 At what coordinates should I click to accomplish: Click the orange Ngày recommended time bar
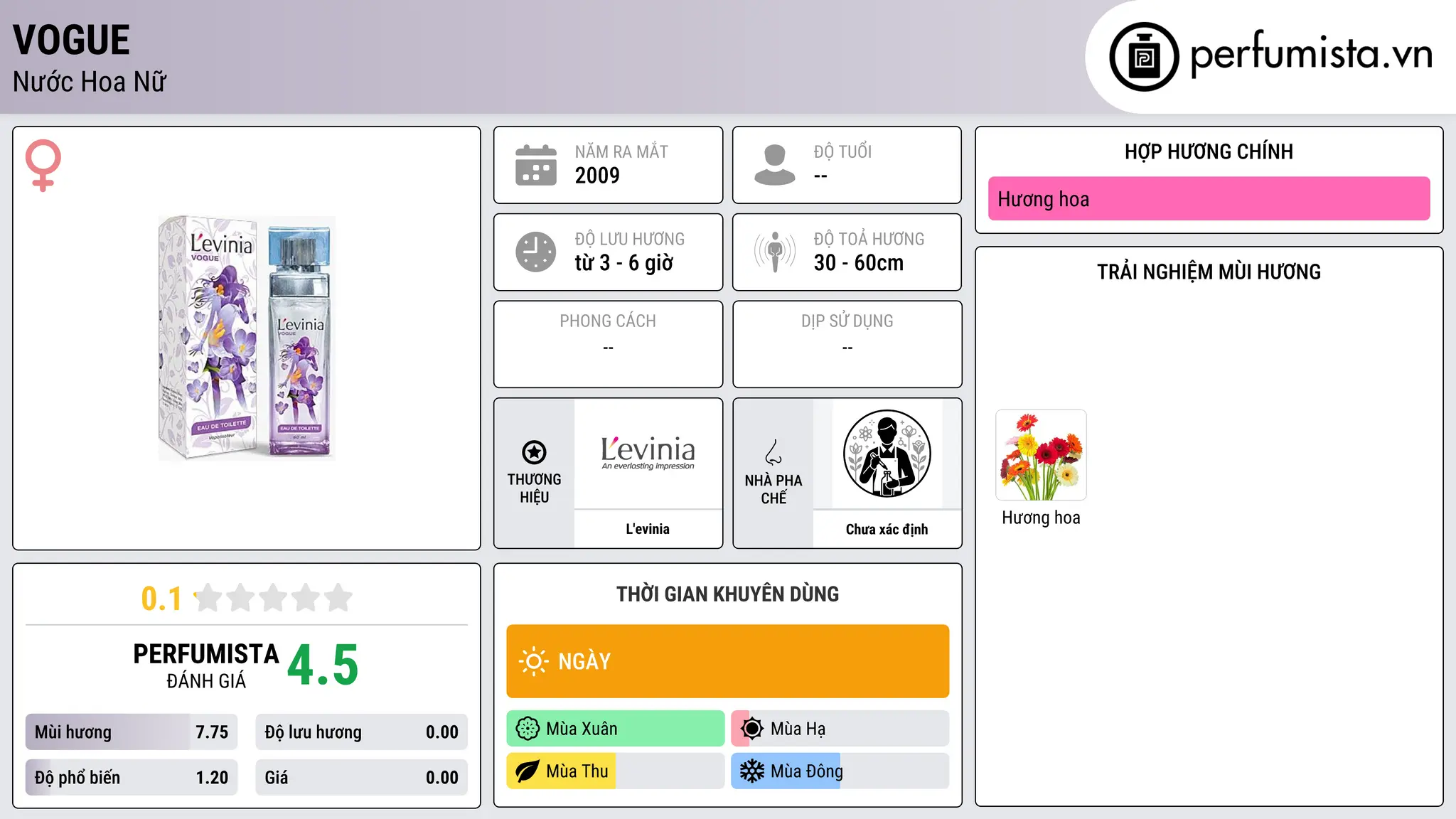728,661
